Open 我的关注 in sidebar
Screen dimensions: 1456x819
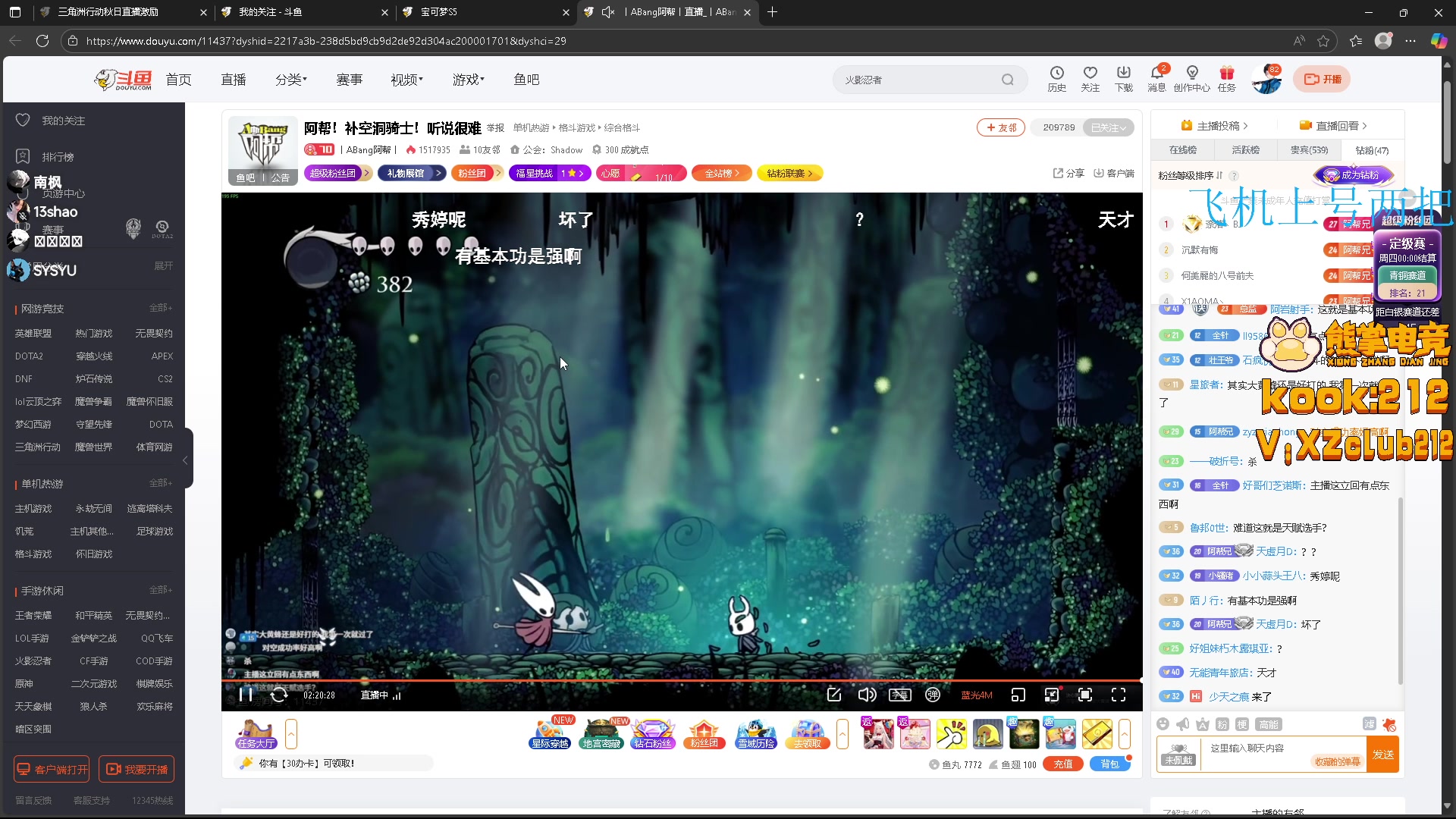(x=63, y=121)
